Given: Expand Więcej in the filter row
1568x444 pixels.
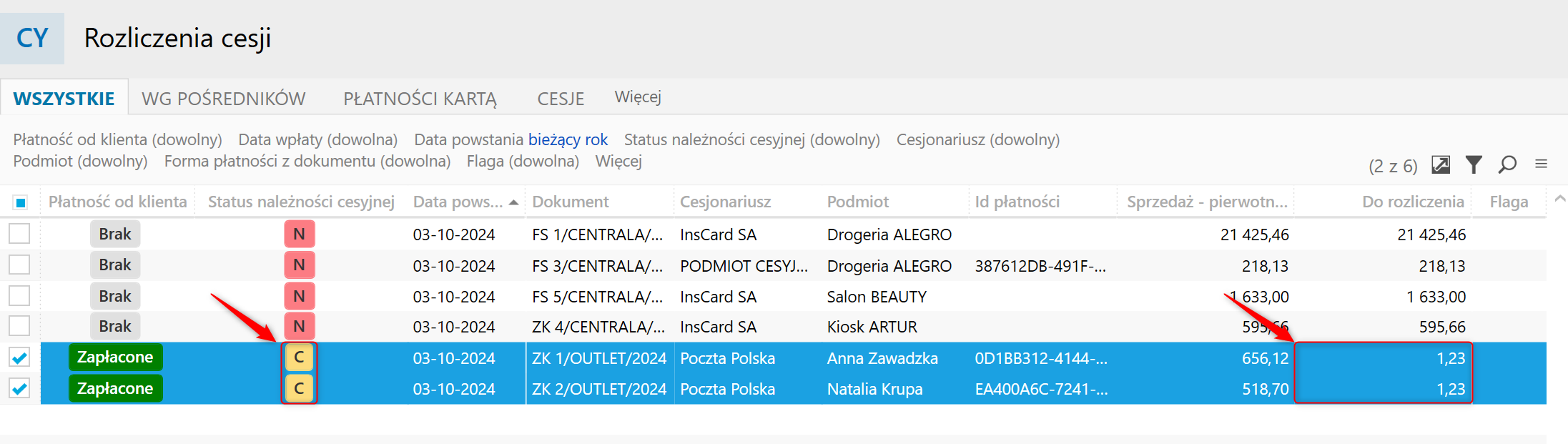Looking at the screenshot, I should coord(618,162).
